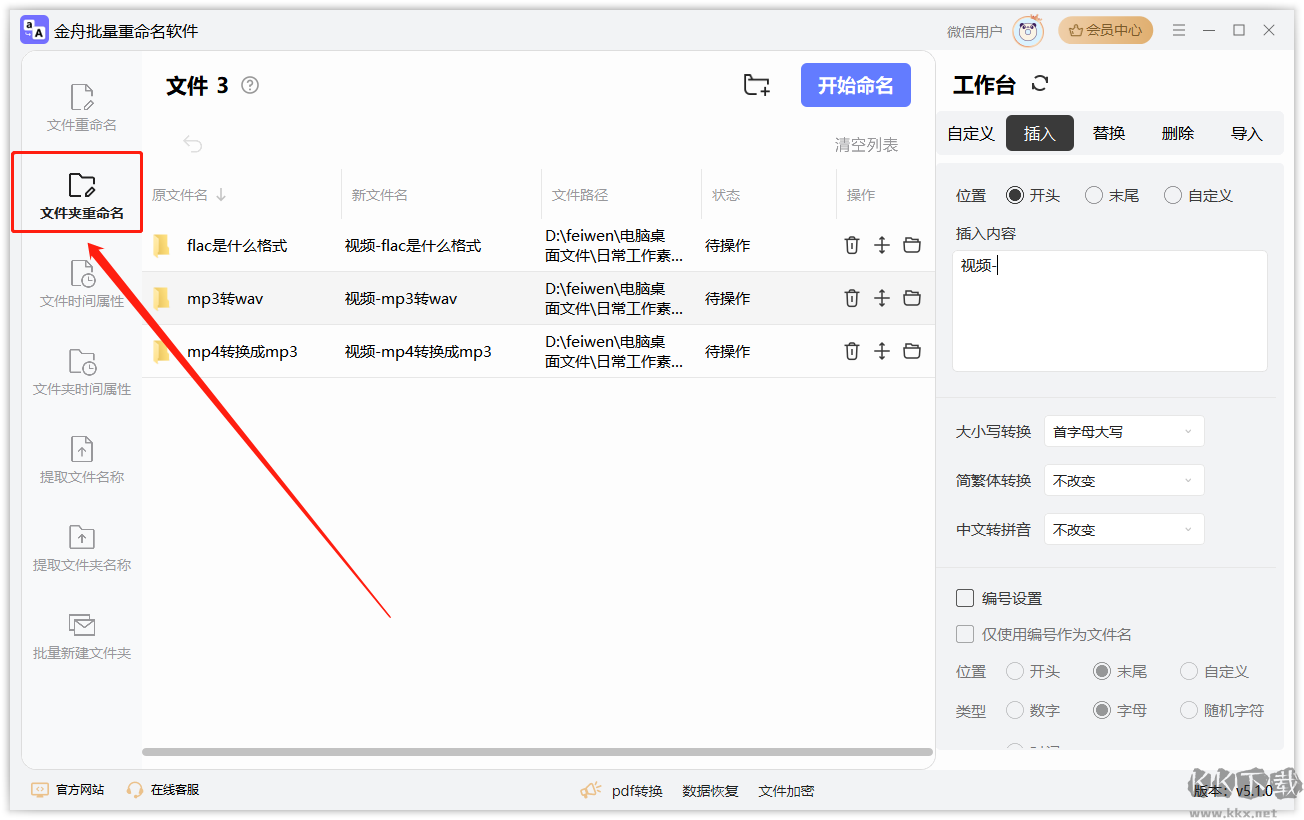
Task: Open the 文件重命名 sidebar icon
Action: 82,108
